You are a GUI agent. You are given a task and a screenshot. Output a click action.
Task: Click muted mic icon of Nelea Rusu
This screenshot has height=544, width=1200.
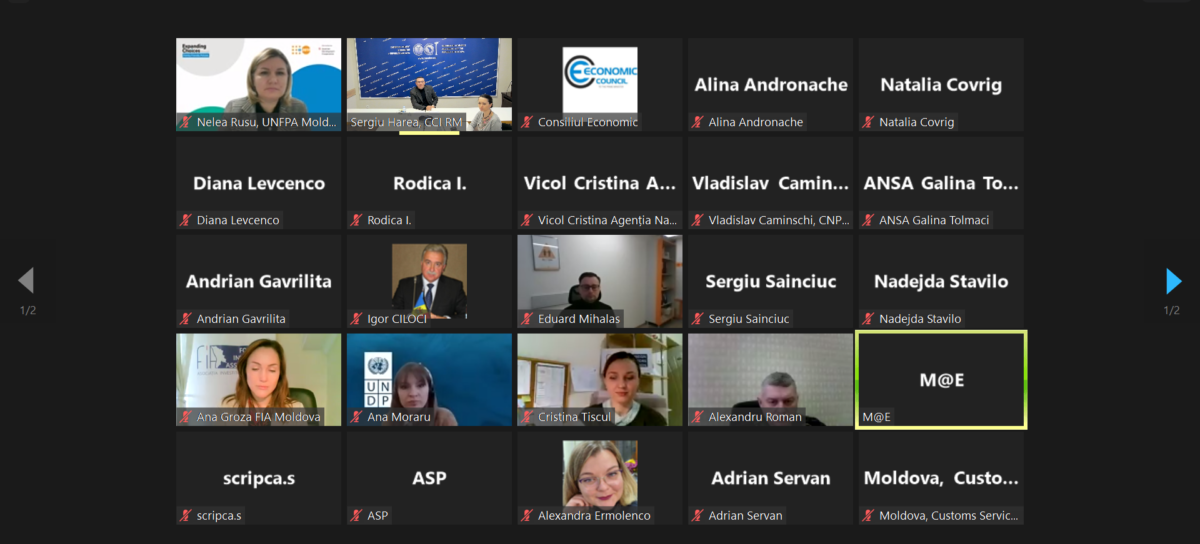click(x=185, y=122)
